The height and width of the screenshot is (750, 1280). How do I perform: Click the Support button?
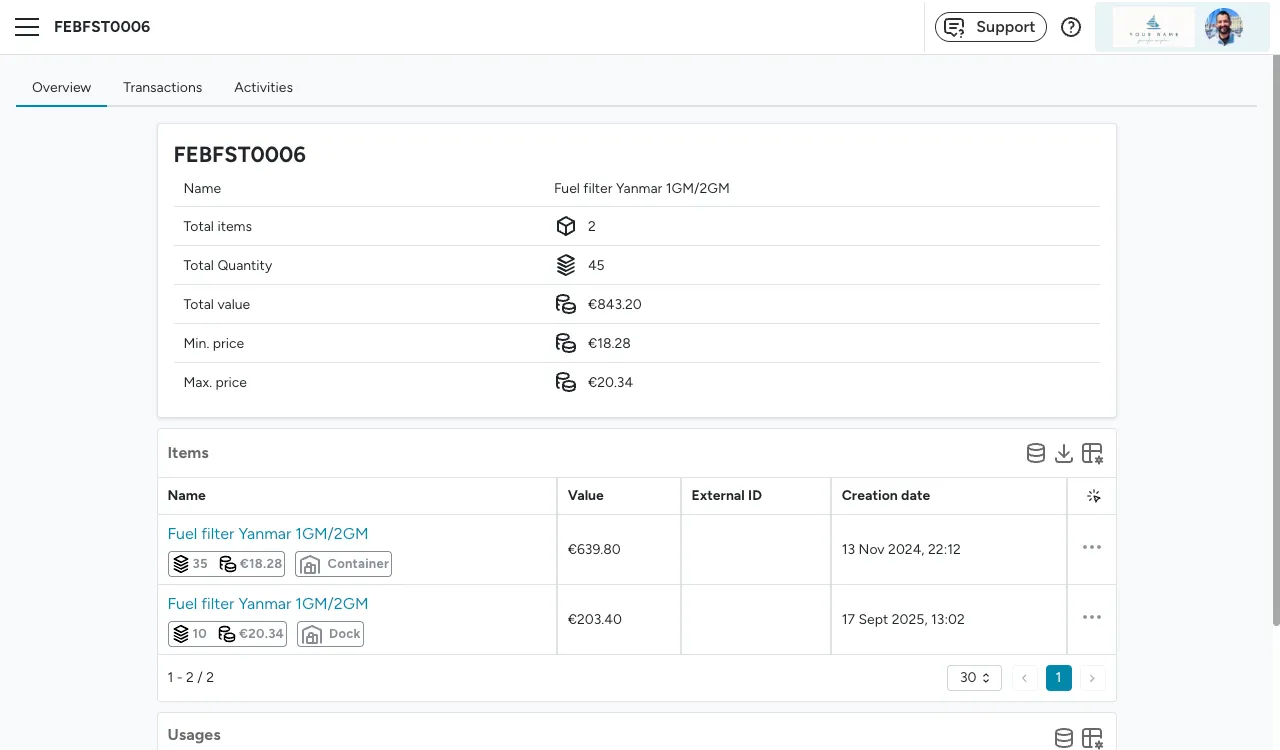tap(990, 27)
